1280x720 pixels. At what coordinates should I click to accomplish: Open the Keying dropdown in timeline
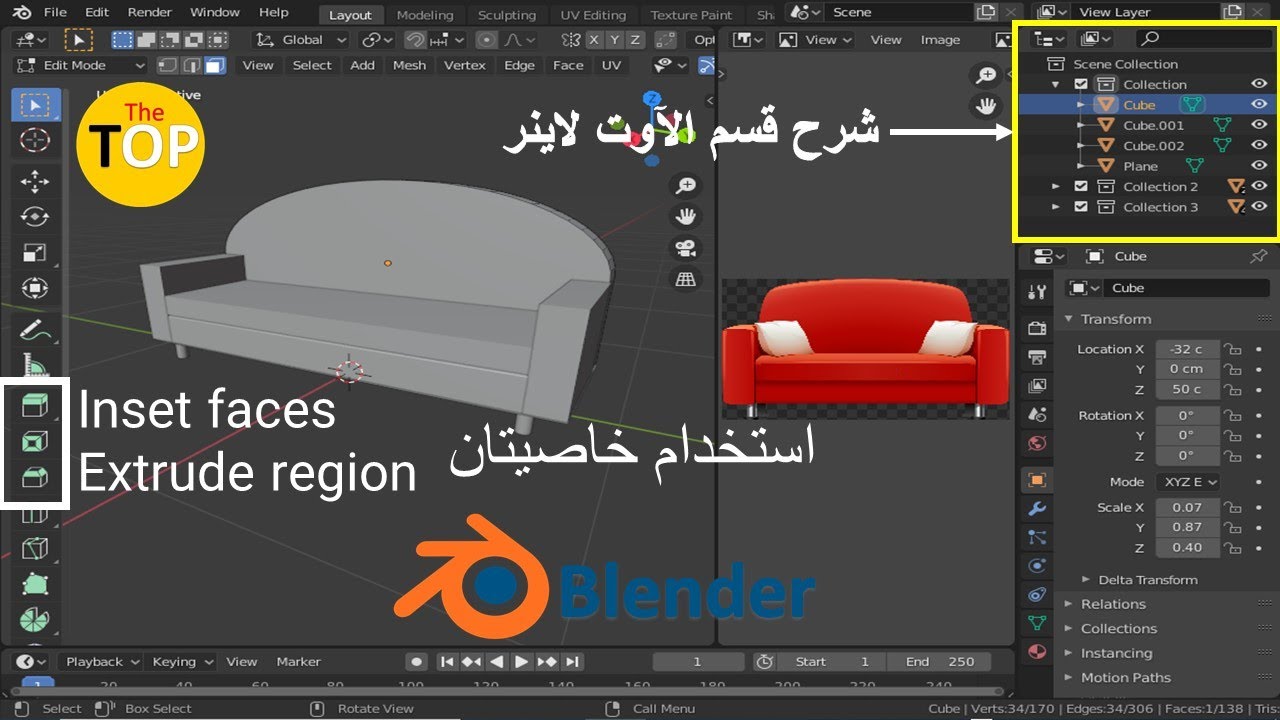click(x=181, y=662)
